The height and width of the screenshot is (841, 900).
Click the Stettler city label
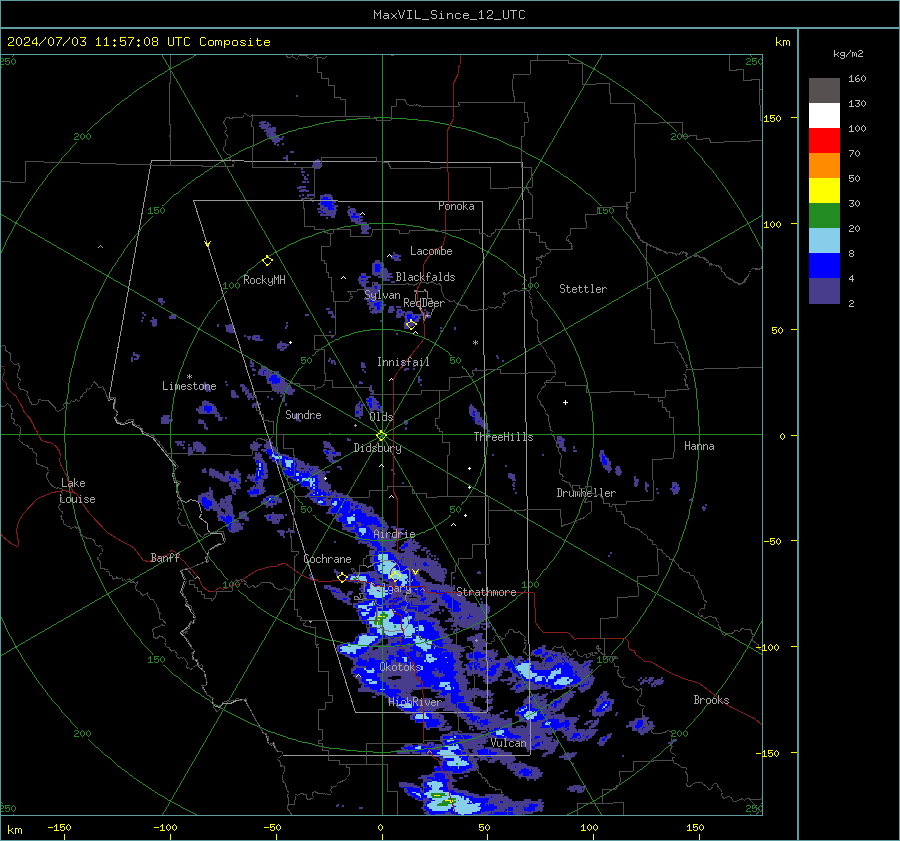[x=583, y=289]
